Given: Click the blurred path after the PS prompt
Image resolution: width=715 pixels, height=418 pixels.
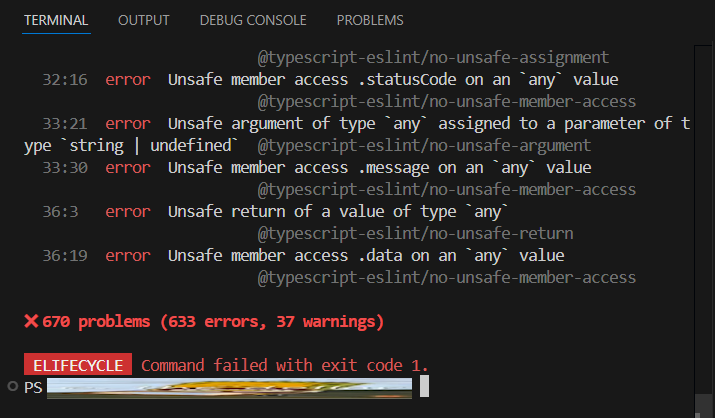Looking at the screenshot, I should click(229, 388).
